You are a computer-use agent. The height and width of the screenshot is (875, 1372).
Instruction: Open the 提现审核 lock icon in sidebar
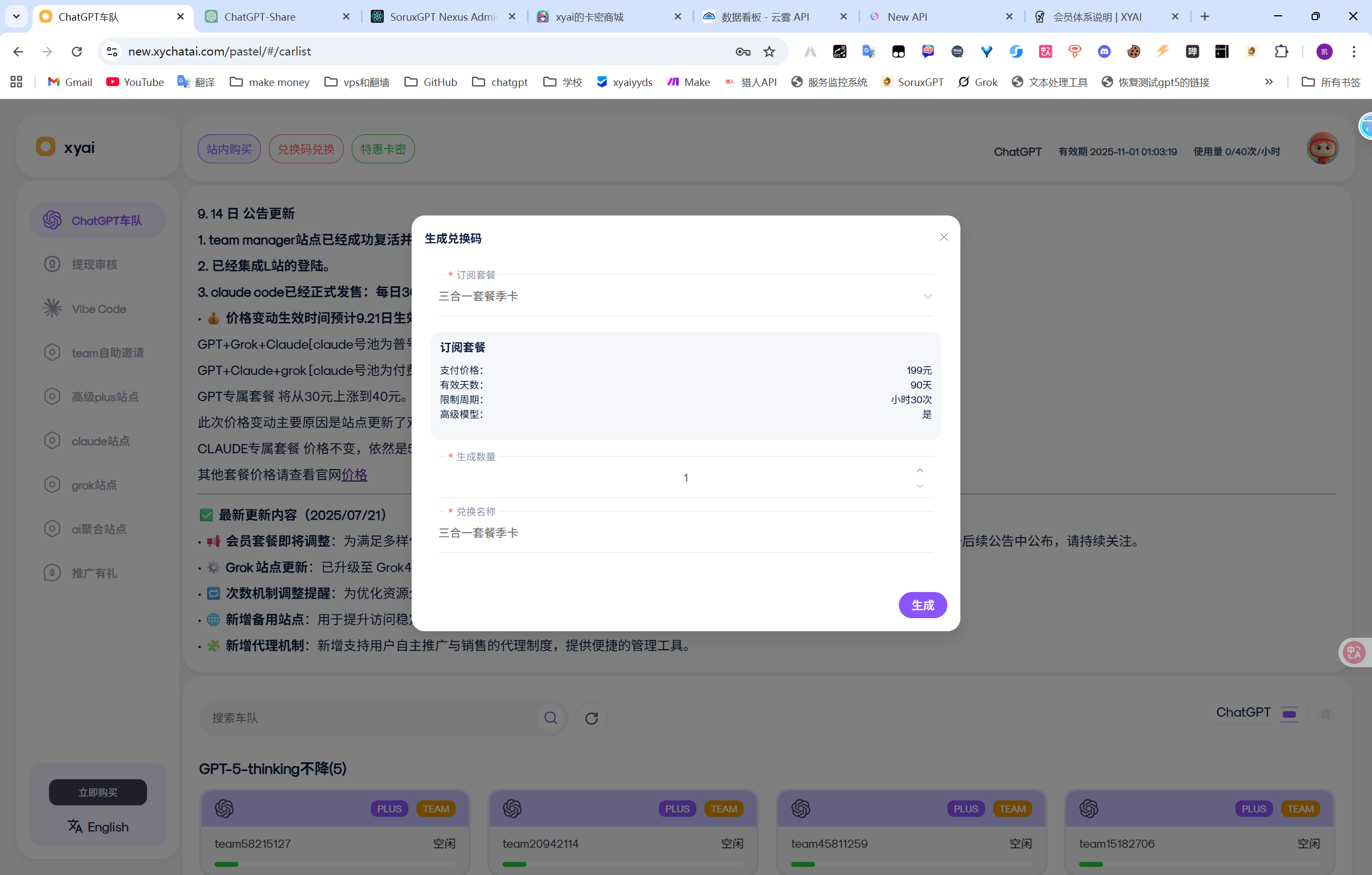click(x=52, y=263)
